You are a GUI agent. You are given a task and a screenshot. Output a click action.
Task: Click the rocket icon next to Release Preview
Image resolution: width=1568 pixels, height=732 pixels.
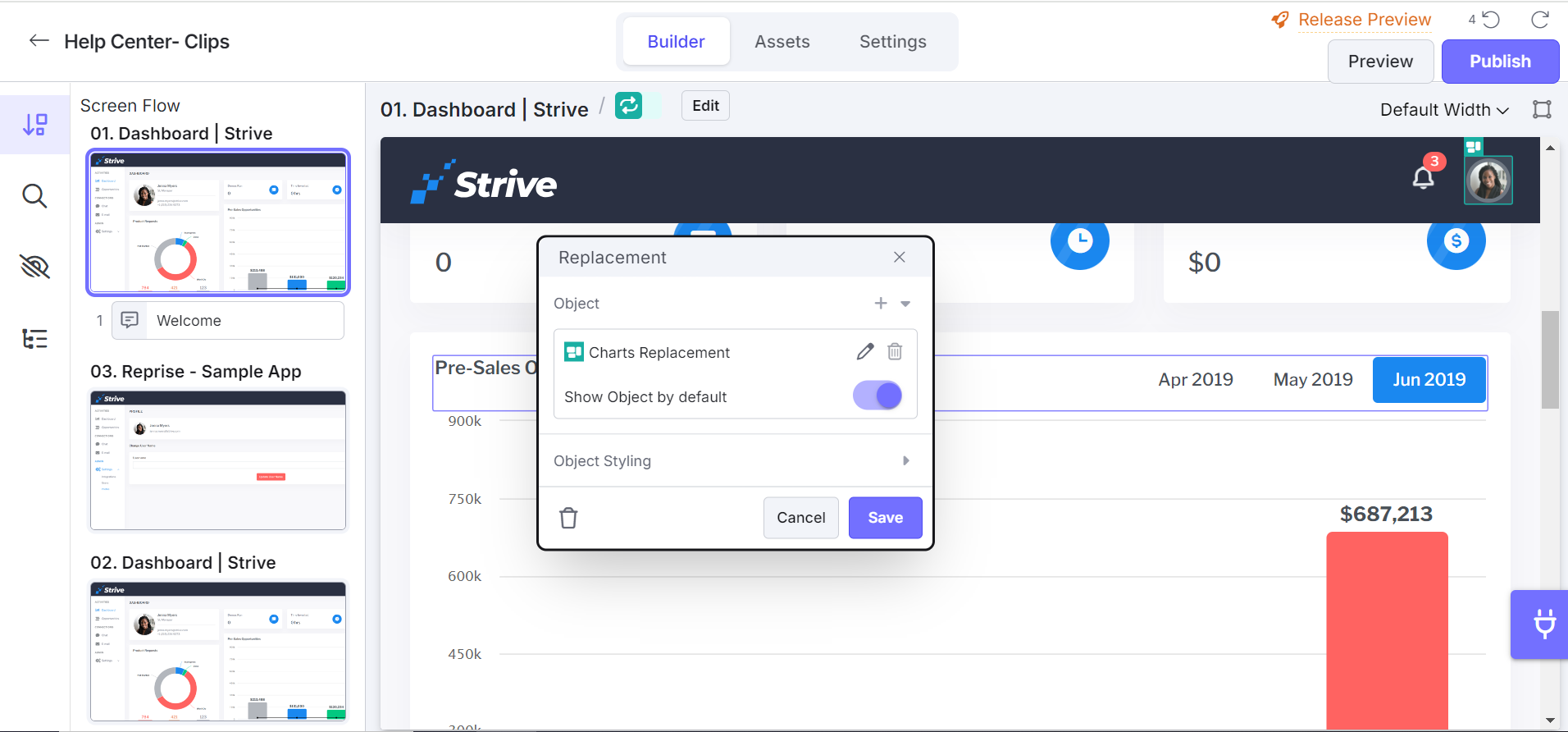[x=1280, y=20]
